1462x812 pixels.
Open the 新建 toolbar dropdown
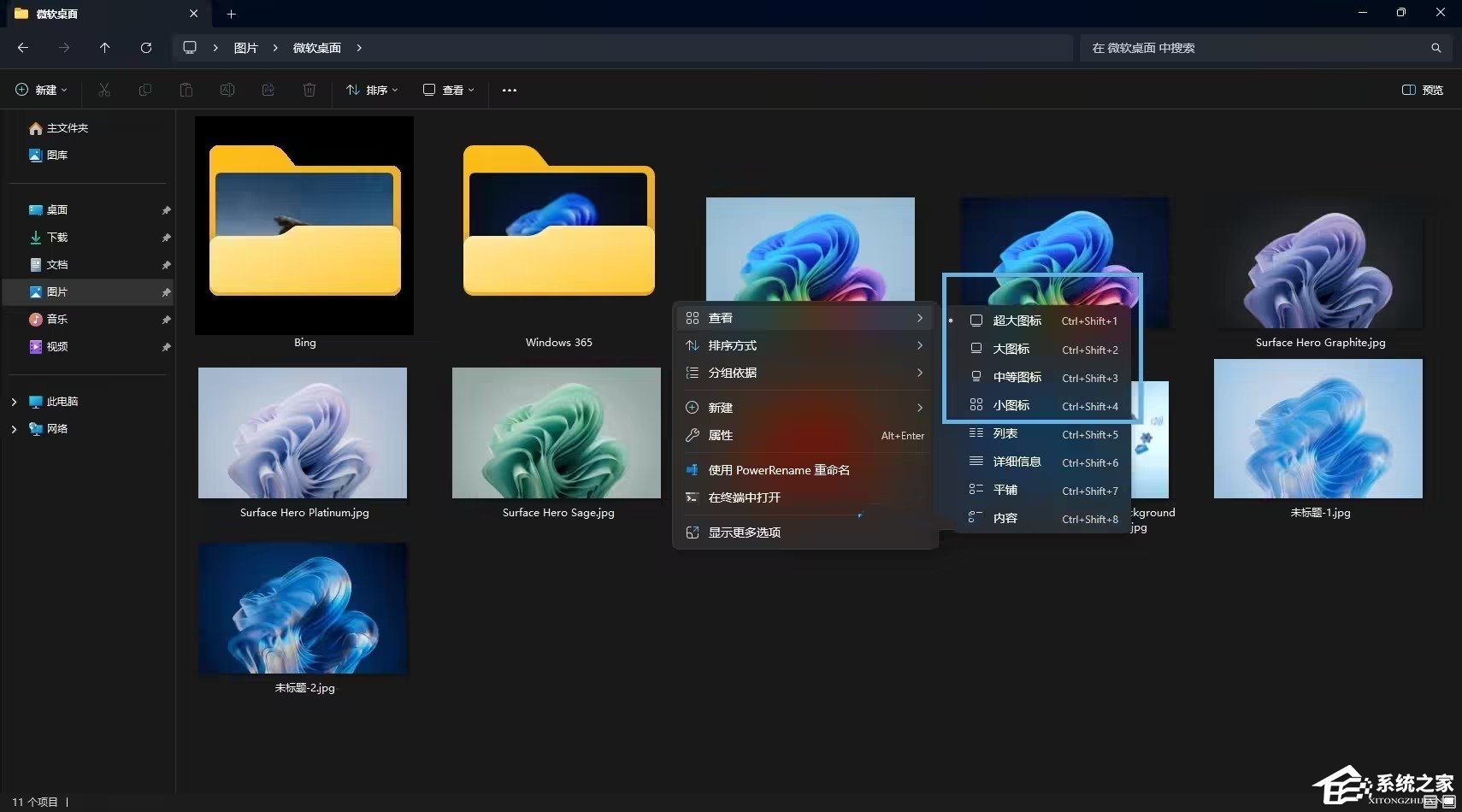tap(41, 90)
